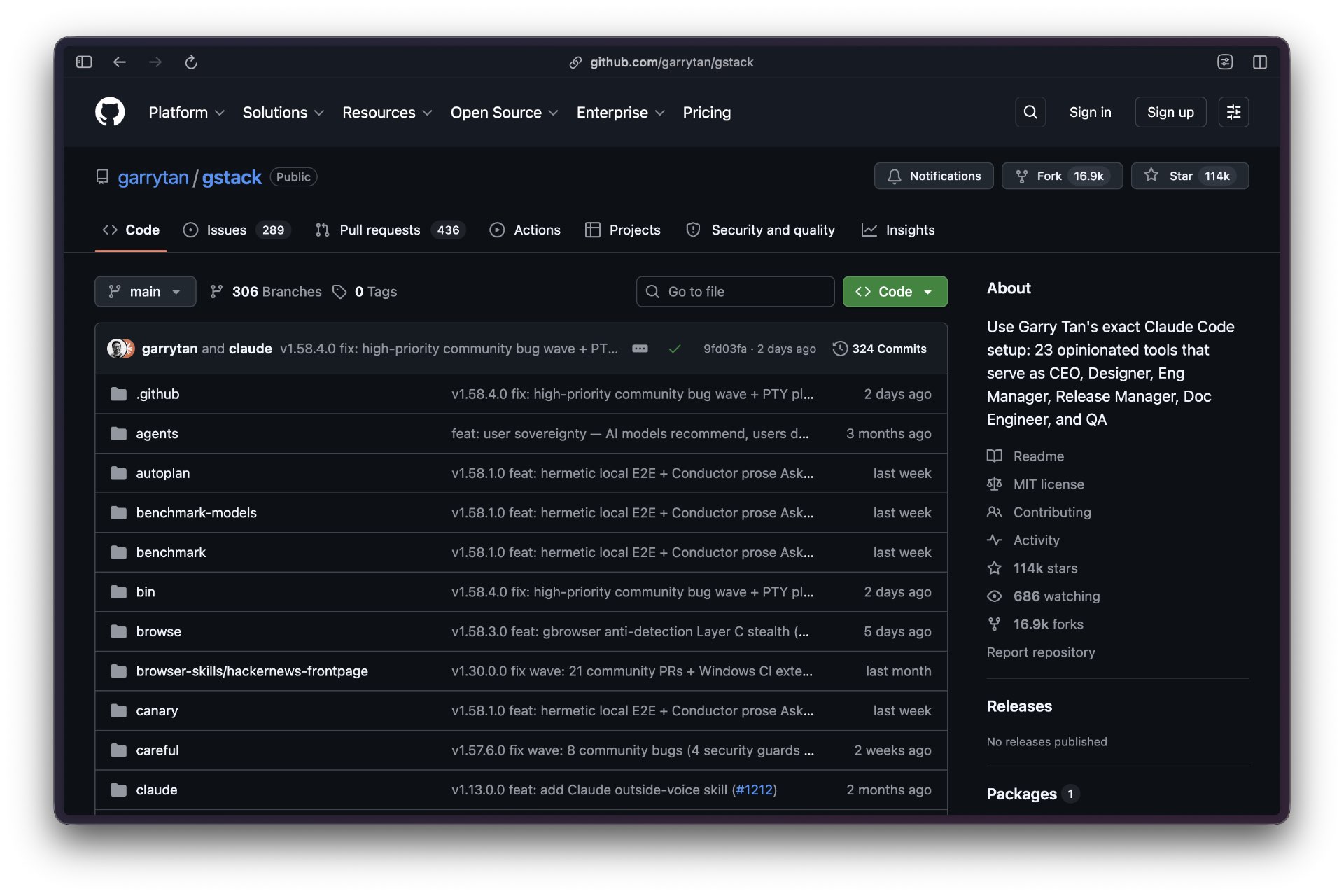Click the .github folder icon
Screen dimensions: 1344x896
119,394
